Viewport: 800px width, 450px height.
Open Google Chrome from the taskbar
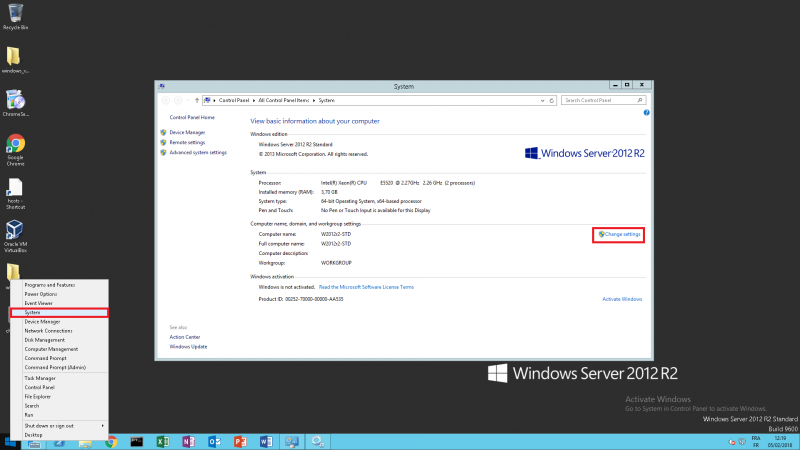pos(111,442)
